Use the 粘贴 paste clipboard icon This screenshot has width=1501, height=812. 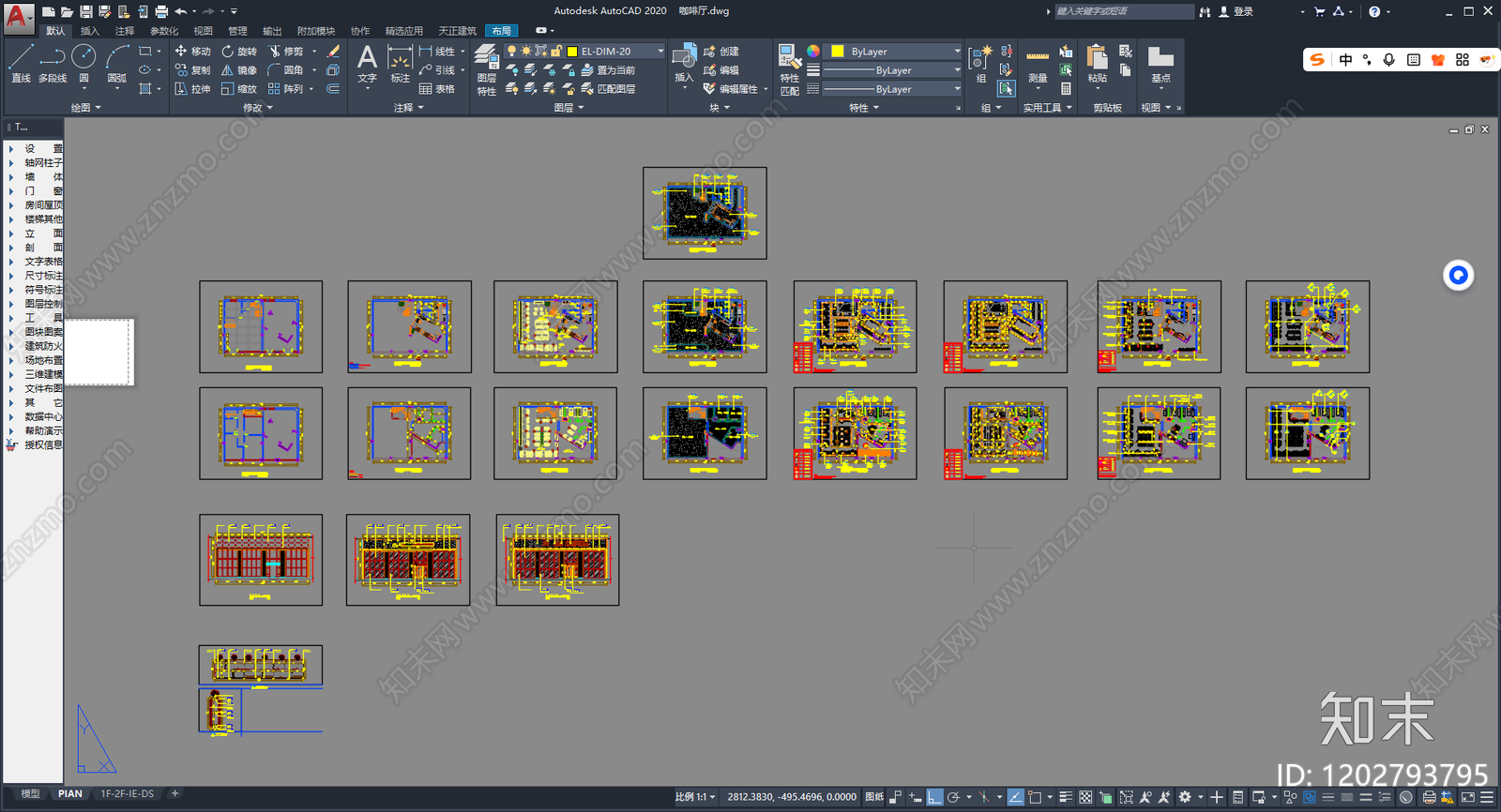tap(1097, 65)
